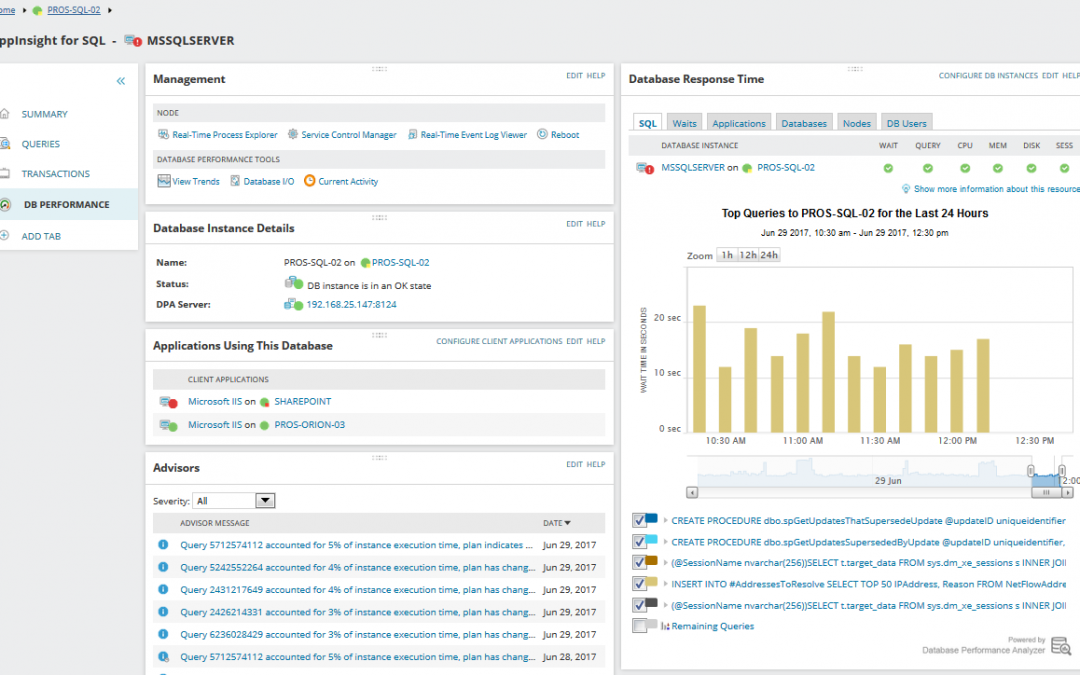Click the WAIT status green check icon
This screenshot has width=1080, height=675.
pyautogui.click(x=888, y=168)
